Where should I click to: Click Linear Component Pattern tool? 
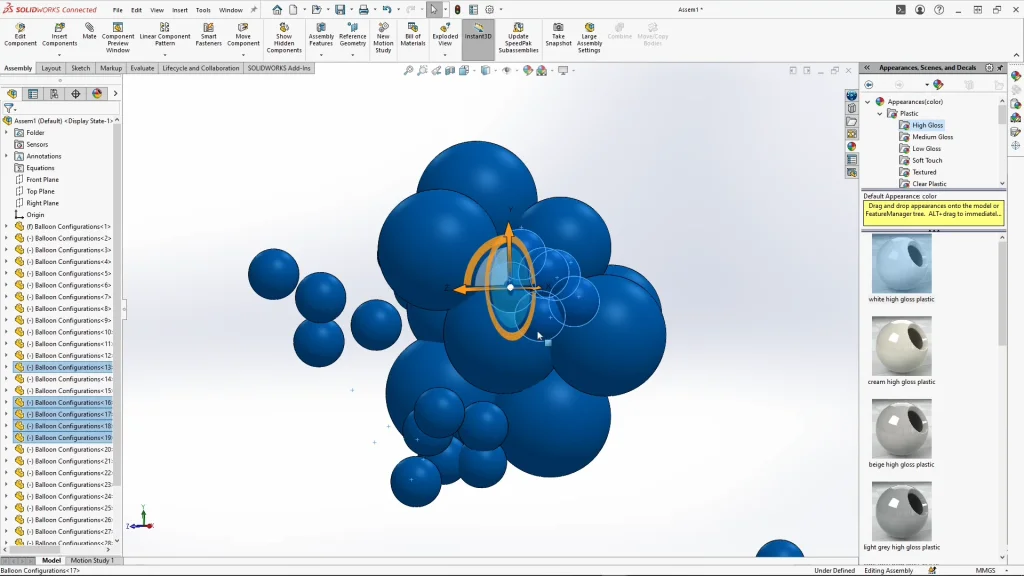[x=165, y=35]
